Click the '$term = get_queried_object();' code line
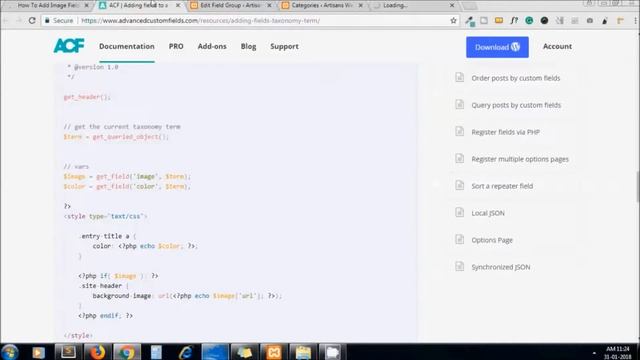Viewport: 640px width, 360px height. pos(116,136)
